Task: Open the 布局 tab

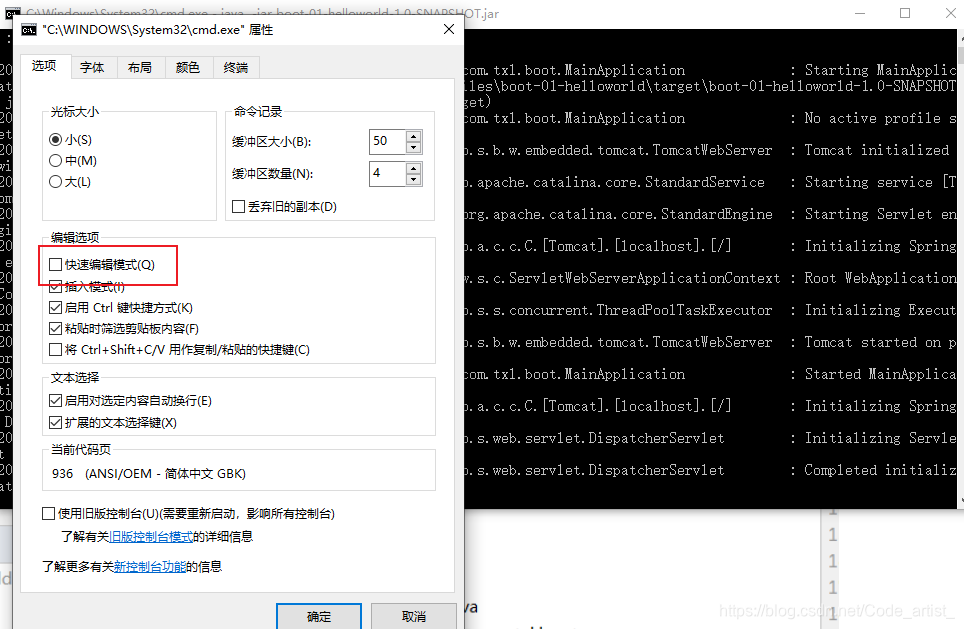Action: click(x=140, y=68)
